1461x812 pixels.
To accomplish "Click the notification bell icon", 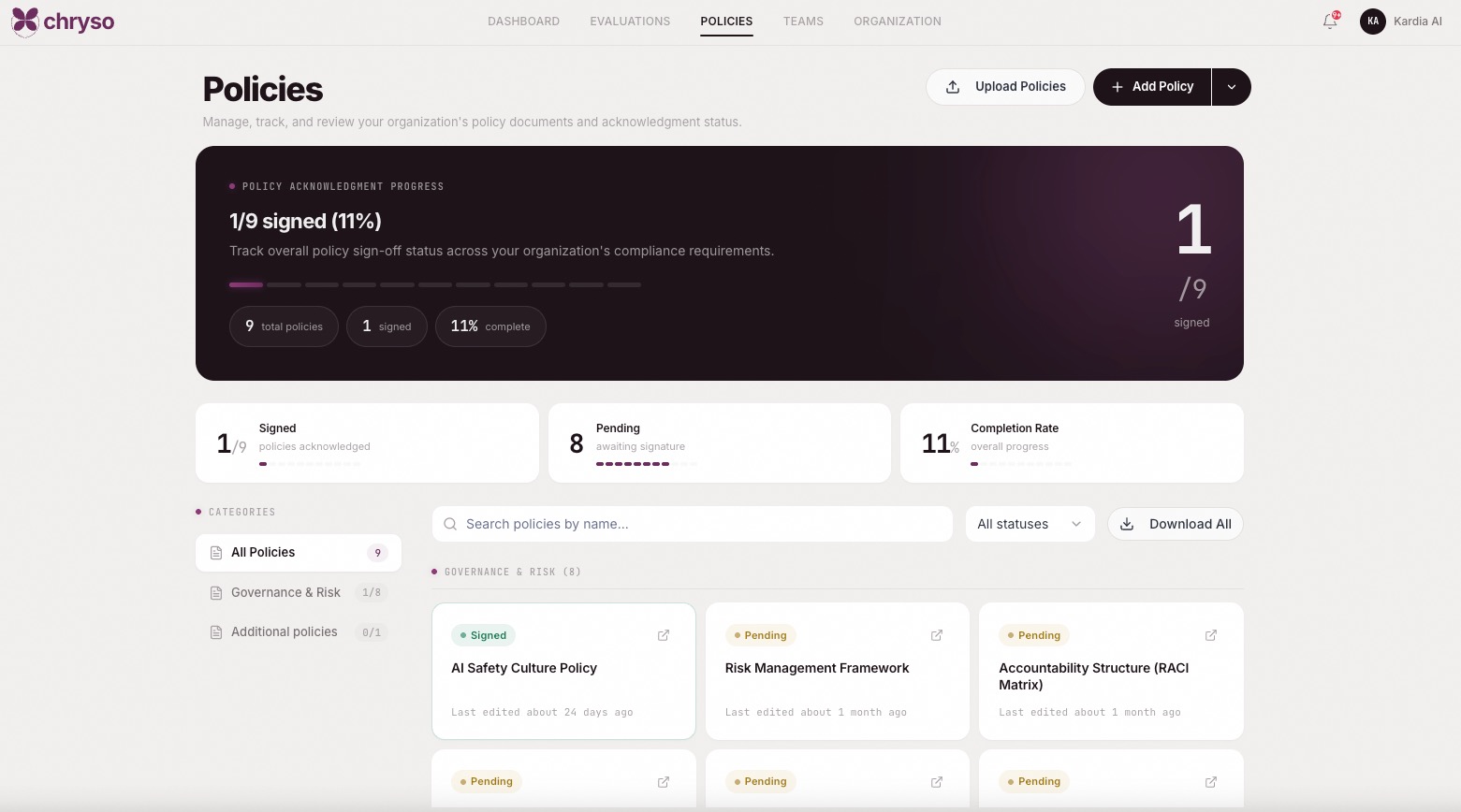I will [1329, 21].
